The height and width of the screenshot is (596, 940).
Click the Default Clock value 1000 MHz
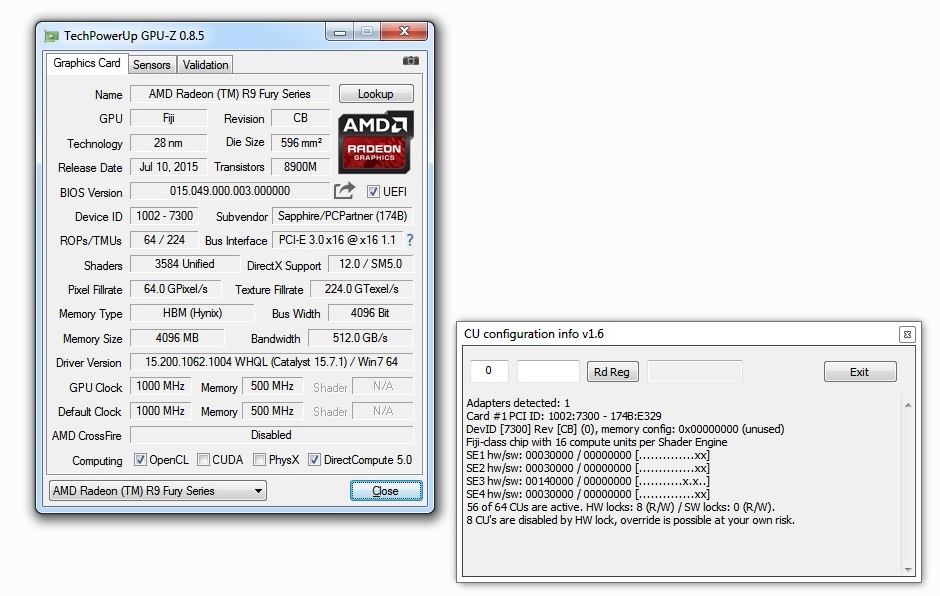[161, 411]
